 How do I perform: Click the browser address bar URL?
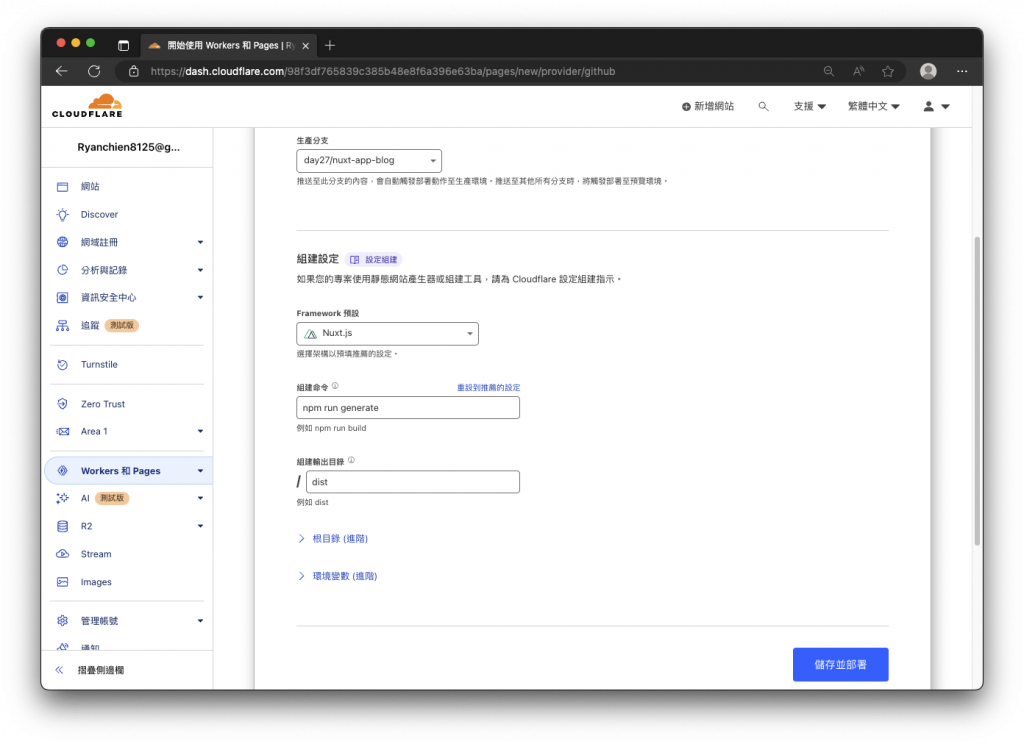click(383, 71)
